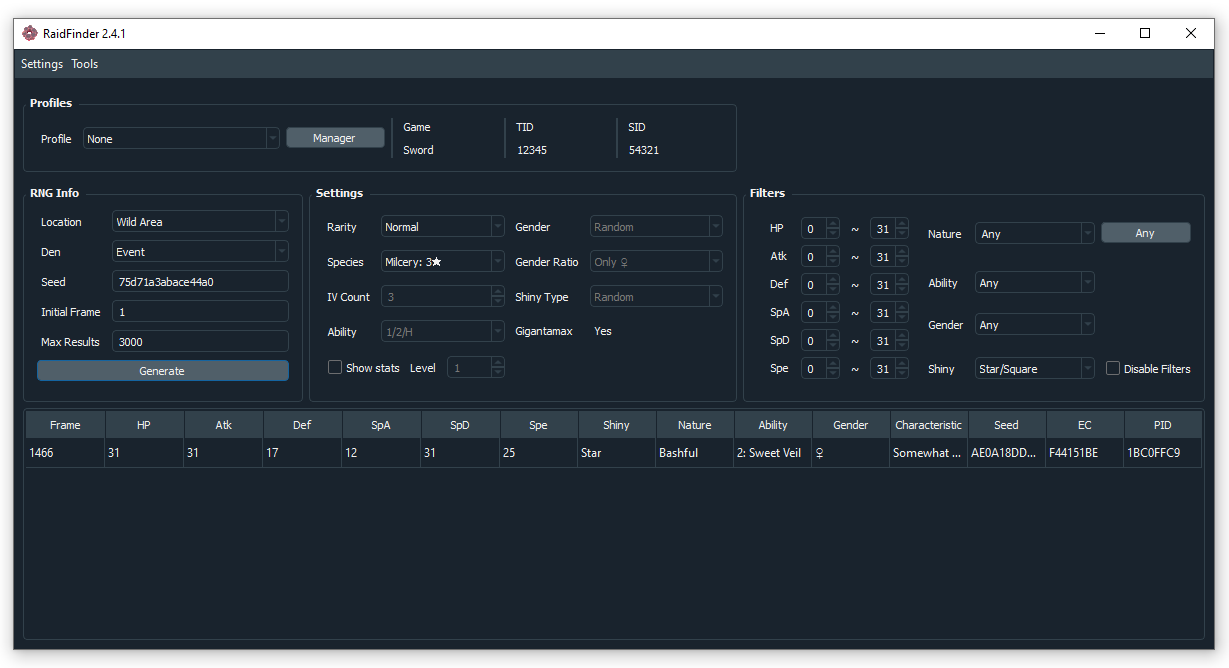Open the Species dropdown showing Milcery

click(x=442, y=262)
